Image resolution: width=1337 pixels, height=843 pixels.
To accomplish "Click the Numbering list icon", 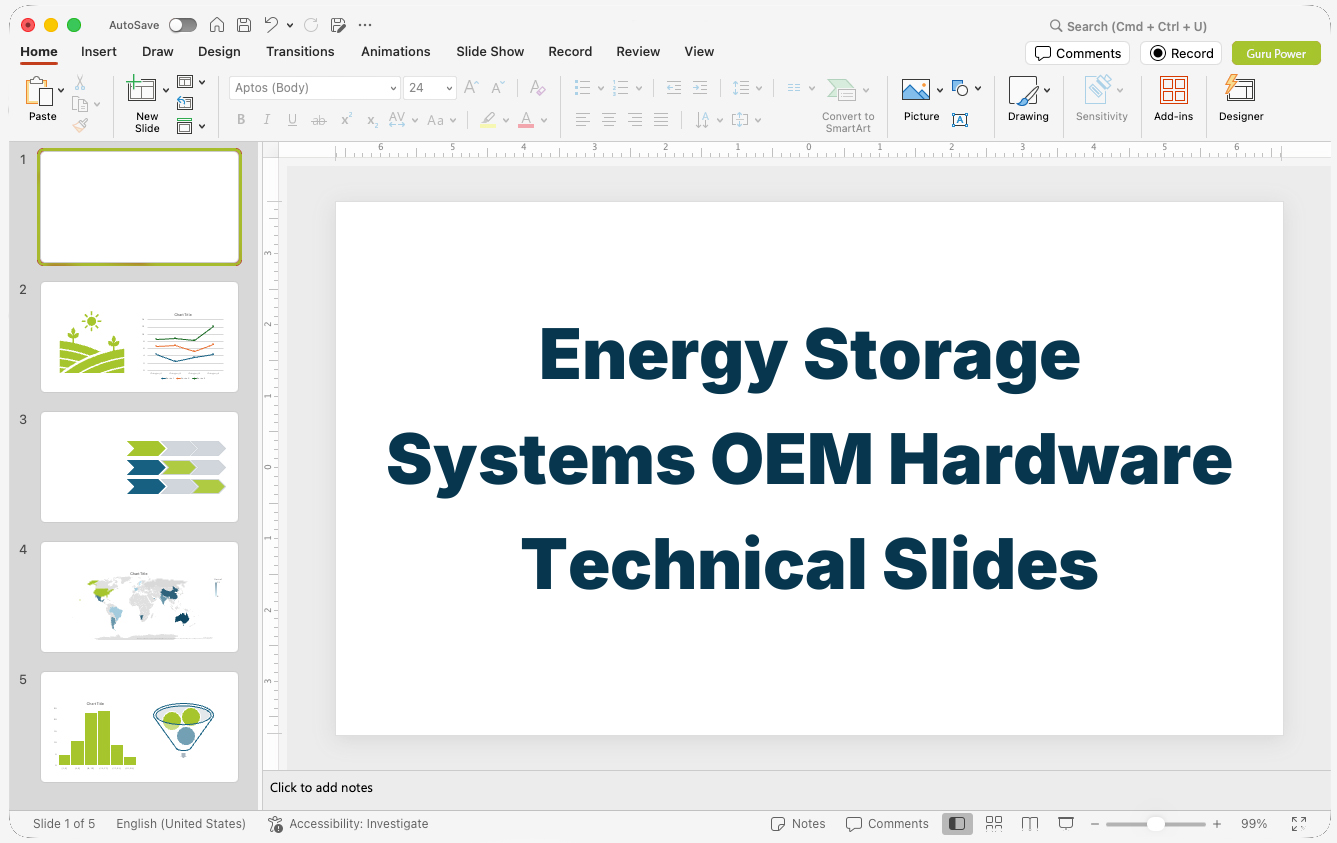I will point(621,88).
